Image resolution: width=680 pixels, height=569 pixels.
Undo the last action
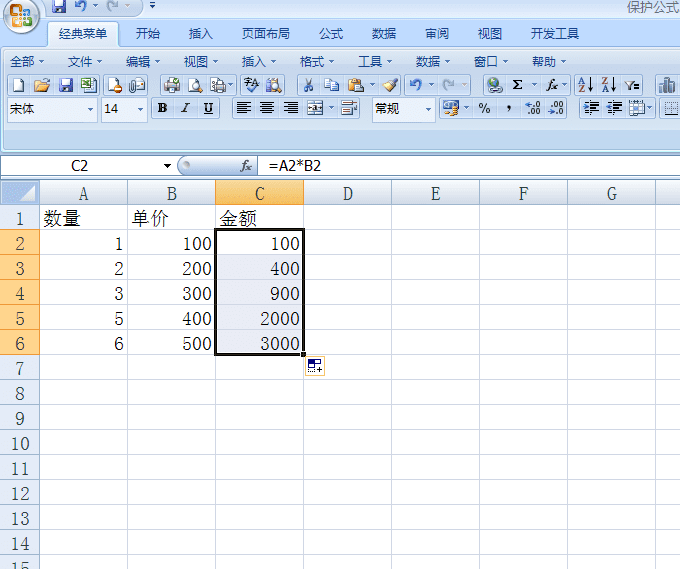415,85
